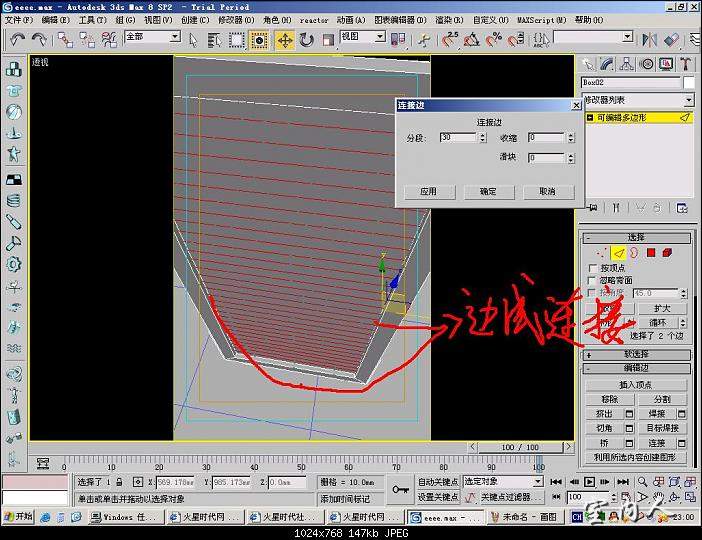Select the Move transform tool
Viewport: 702px width, 540px height.
285,40
